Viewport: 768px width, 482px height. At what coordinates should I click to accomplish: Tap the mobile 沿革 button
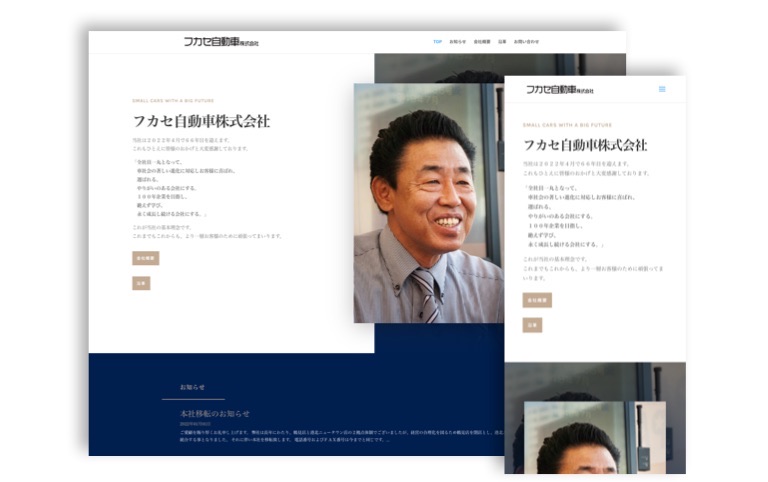532,325
